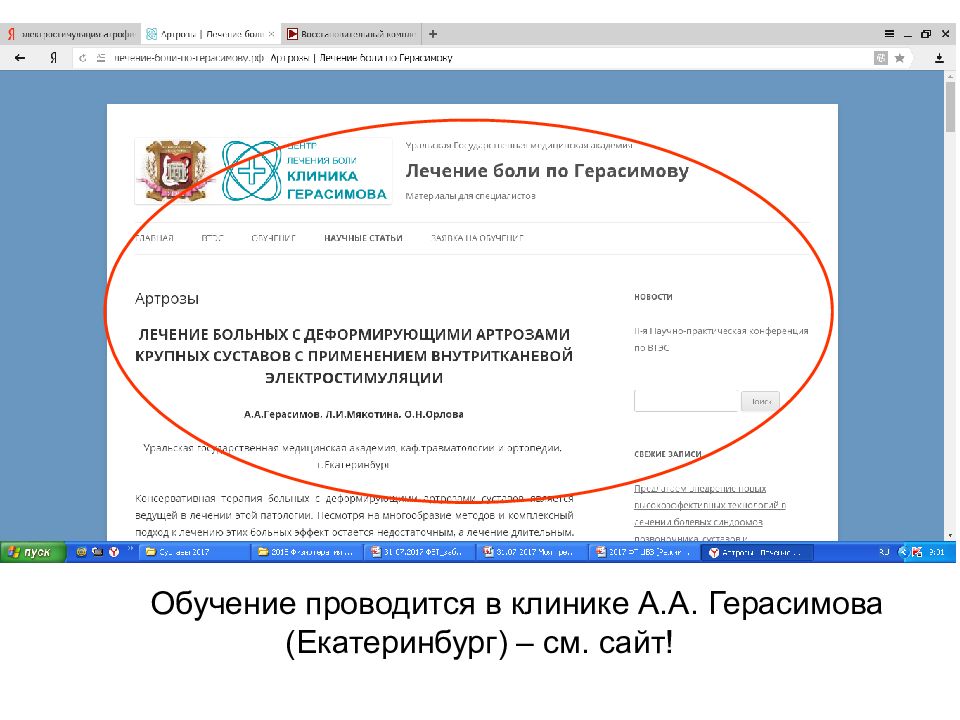Open the Научные статьи menu item
The width and height of the screenshot is (960, 720).
click(363, 238)
